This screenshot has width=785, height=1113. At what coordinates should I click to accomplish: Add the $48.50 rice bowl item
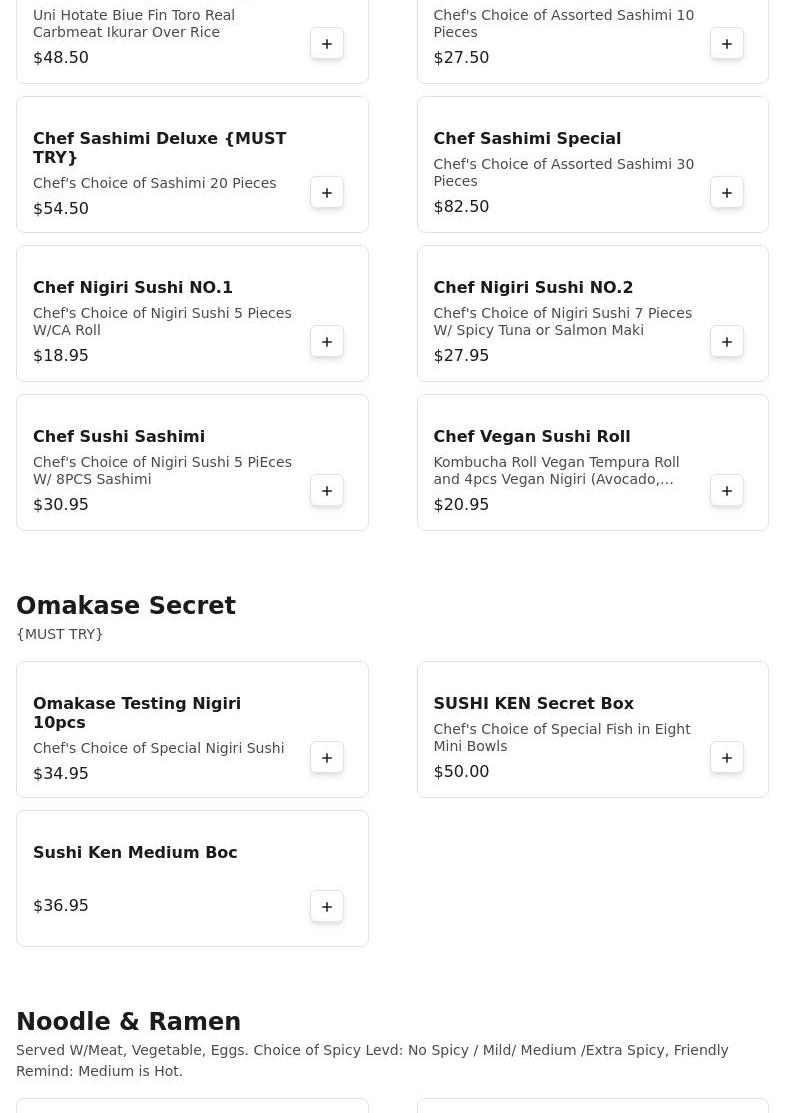pyautogui.click(x=327, y=43)
